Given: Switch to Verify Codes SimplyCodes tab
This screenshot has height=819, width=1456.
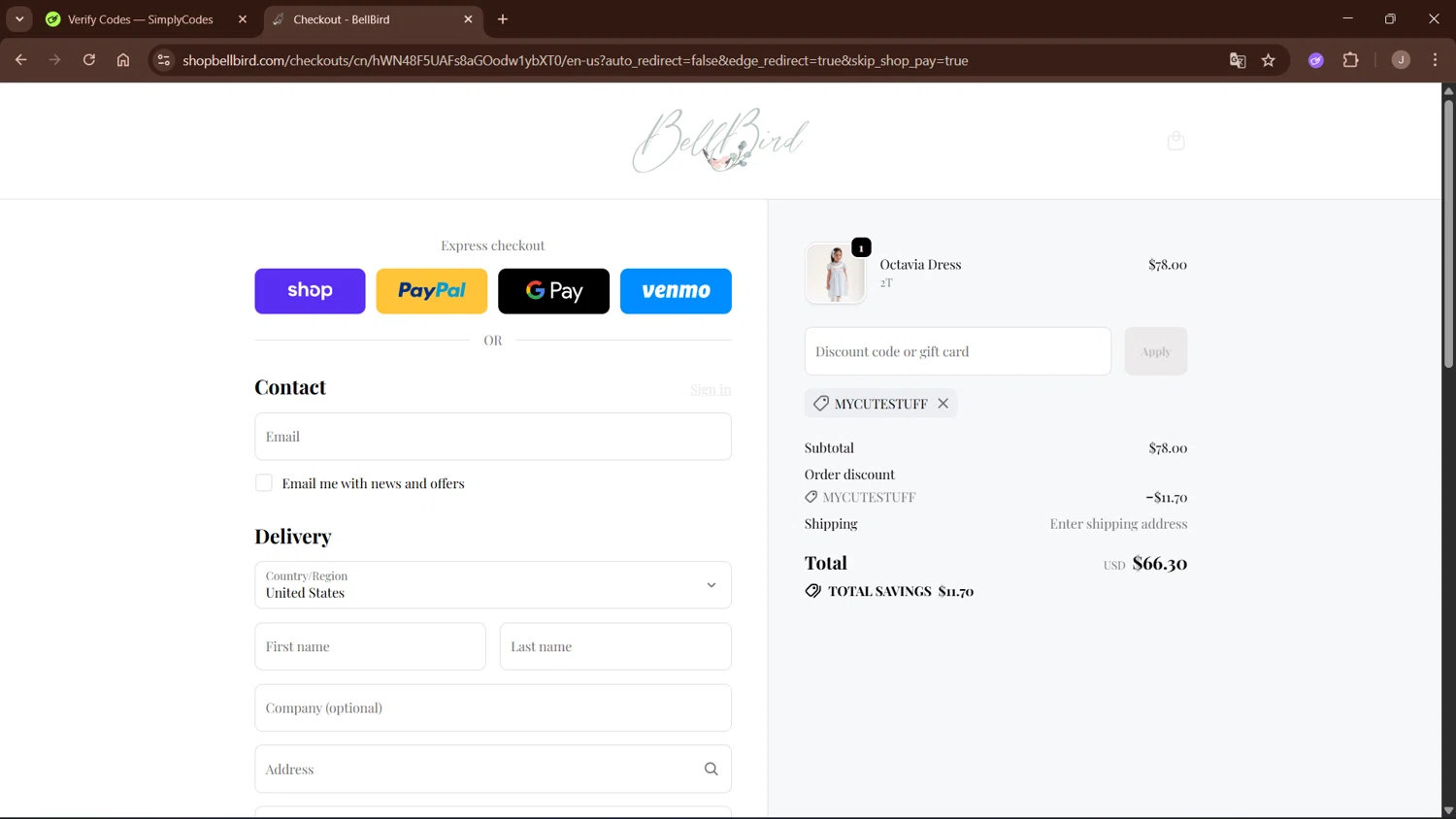Looking at the screenshot, I should (141, 19).
